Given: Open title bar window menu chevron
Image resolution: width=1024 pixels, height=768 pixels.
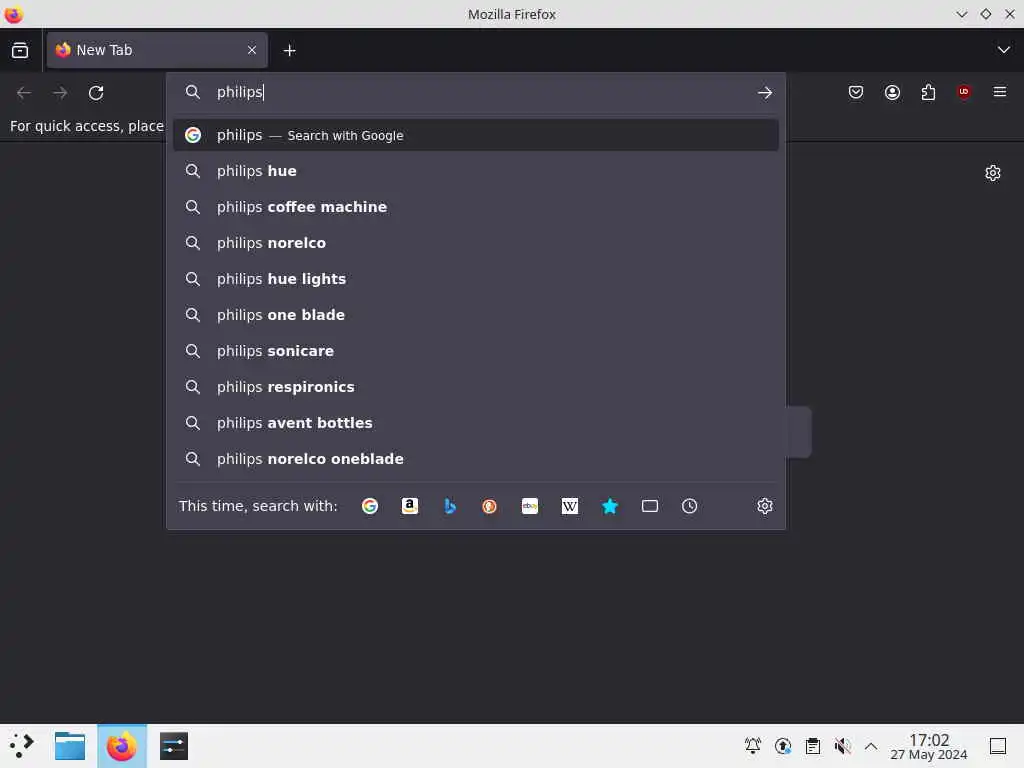Looking at the screenshot, I should click(x=962, y=14).
